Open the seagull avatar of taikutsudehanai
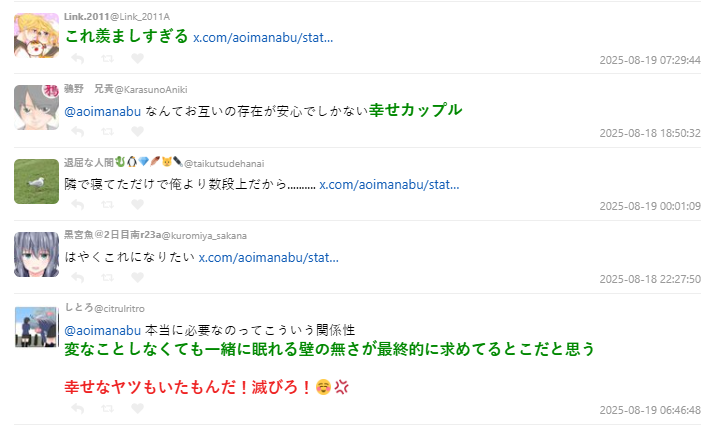Screen dimensions: 714x426 (x=36, y=181)
